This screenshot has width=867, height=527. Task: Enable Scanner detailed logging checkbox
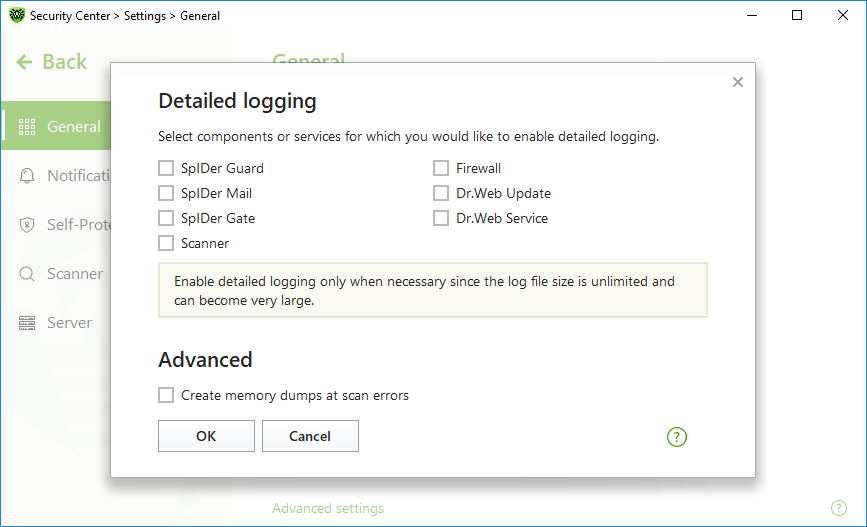pos(166,243)
